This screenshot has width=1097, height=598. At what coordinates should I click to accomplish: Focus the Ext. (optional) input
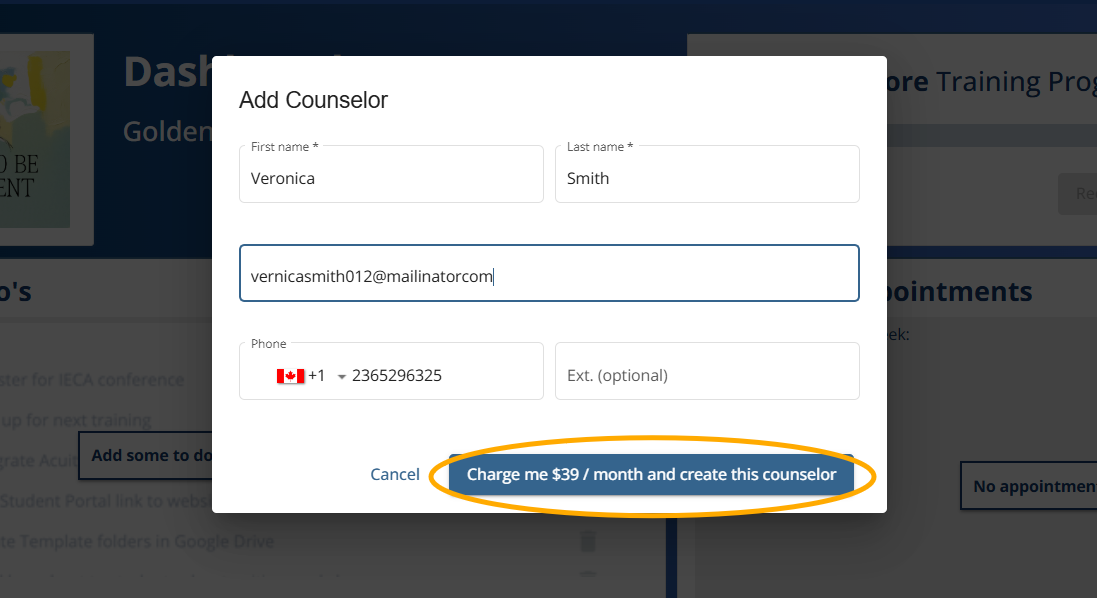[x=707, y=376]
